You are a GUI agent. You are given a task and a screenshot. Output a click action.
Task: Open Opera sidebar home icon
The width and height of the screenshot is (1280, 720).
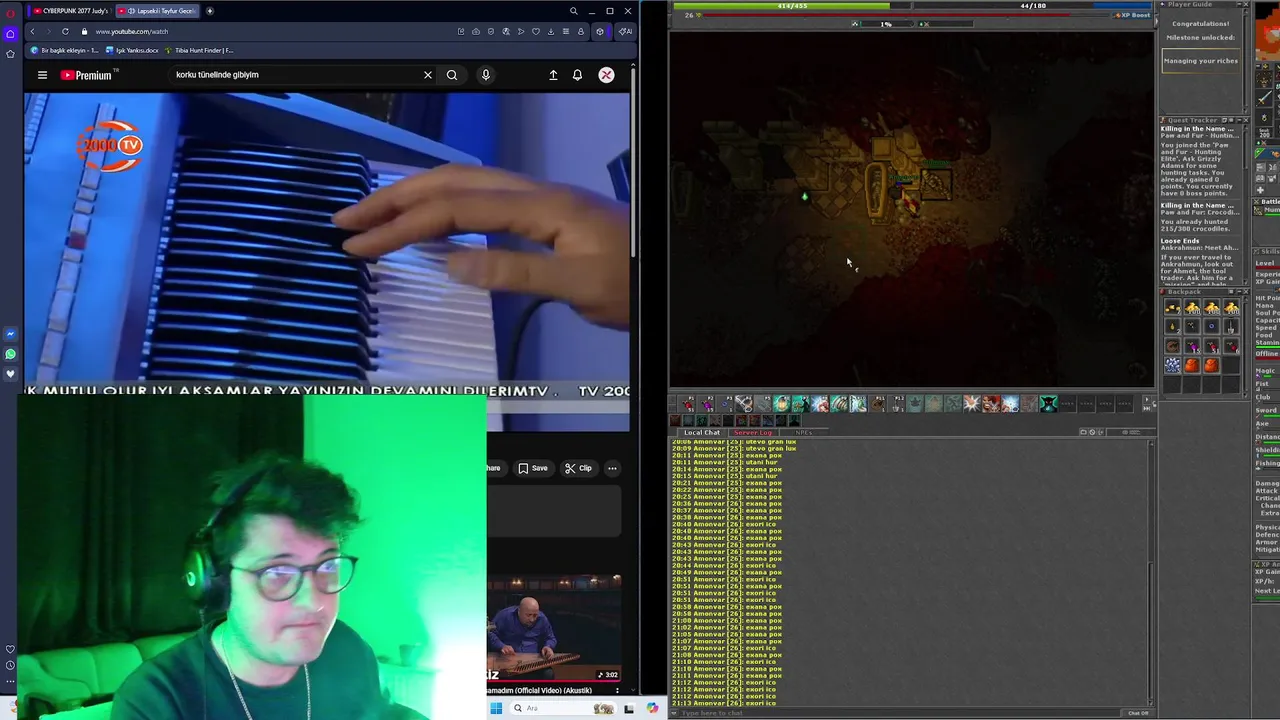pos(10,33)
